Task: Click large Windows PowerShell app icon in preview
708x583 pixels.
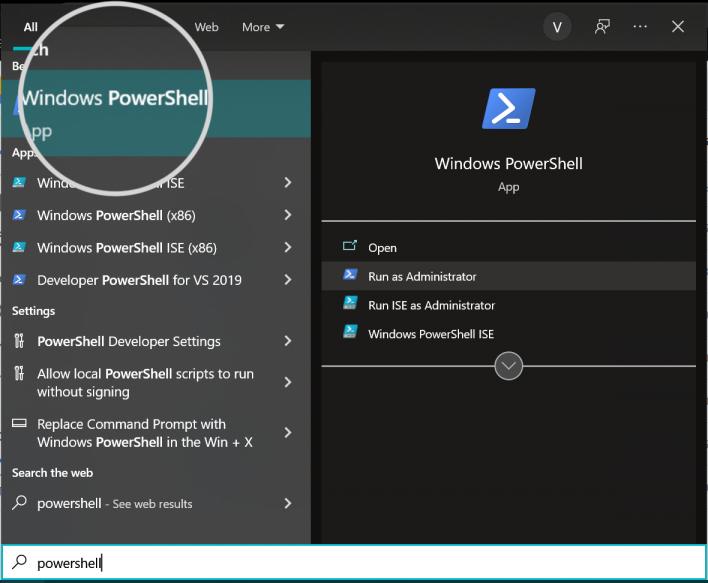Action: [x=508, y=109]
